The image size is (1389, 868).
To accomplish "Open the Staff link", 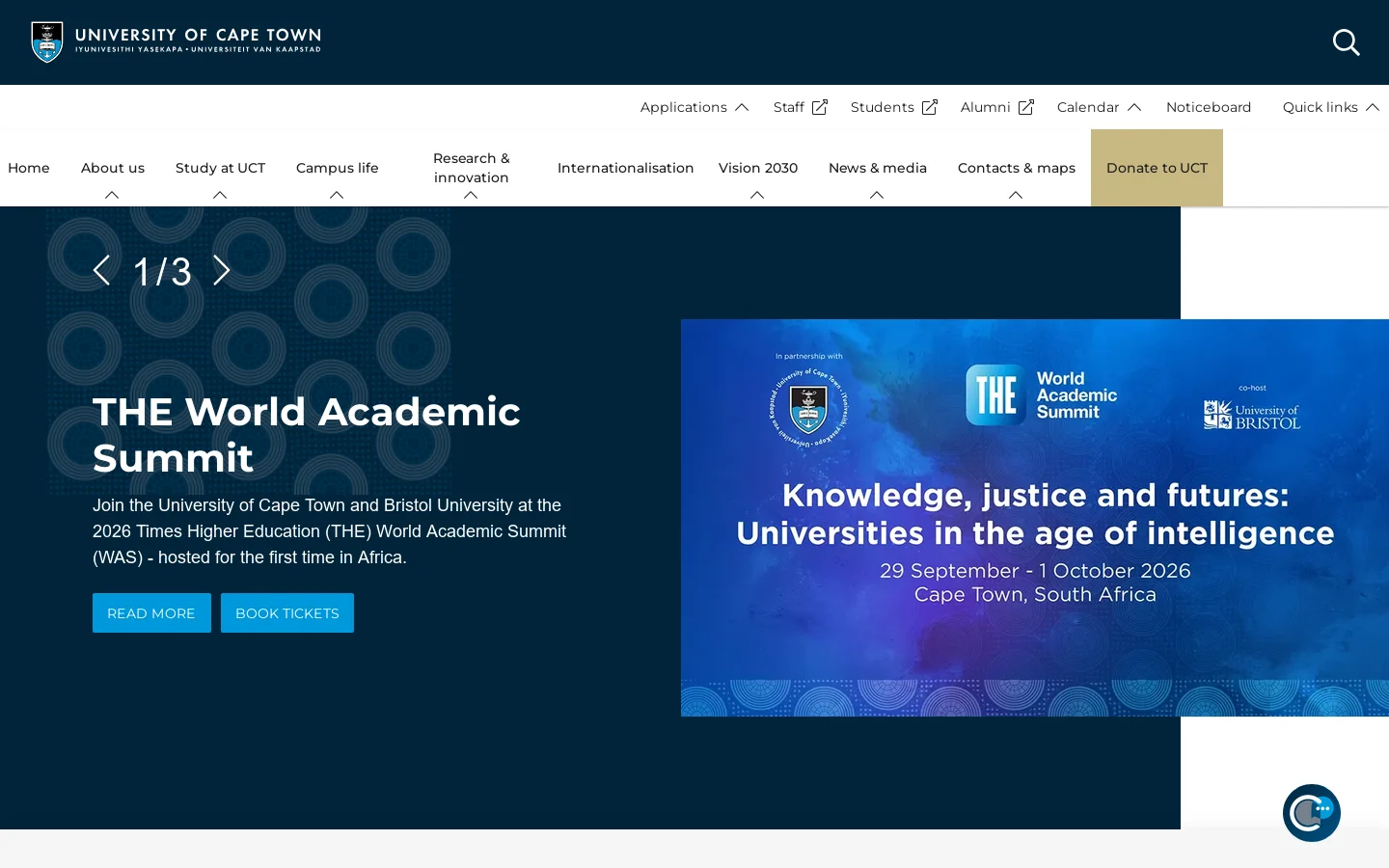I will [x=789, y=107].
